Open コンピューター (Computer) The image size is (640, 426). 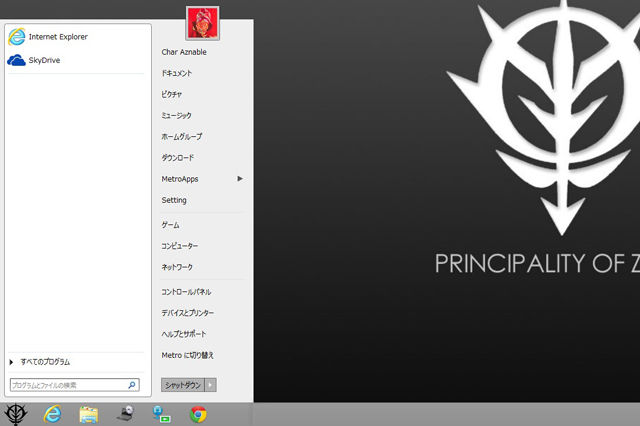pos(180,246)
